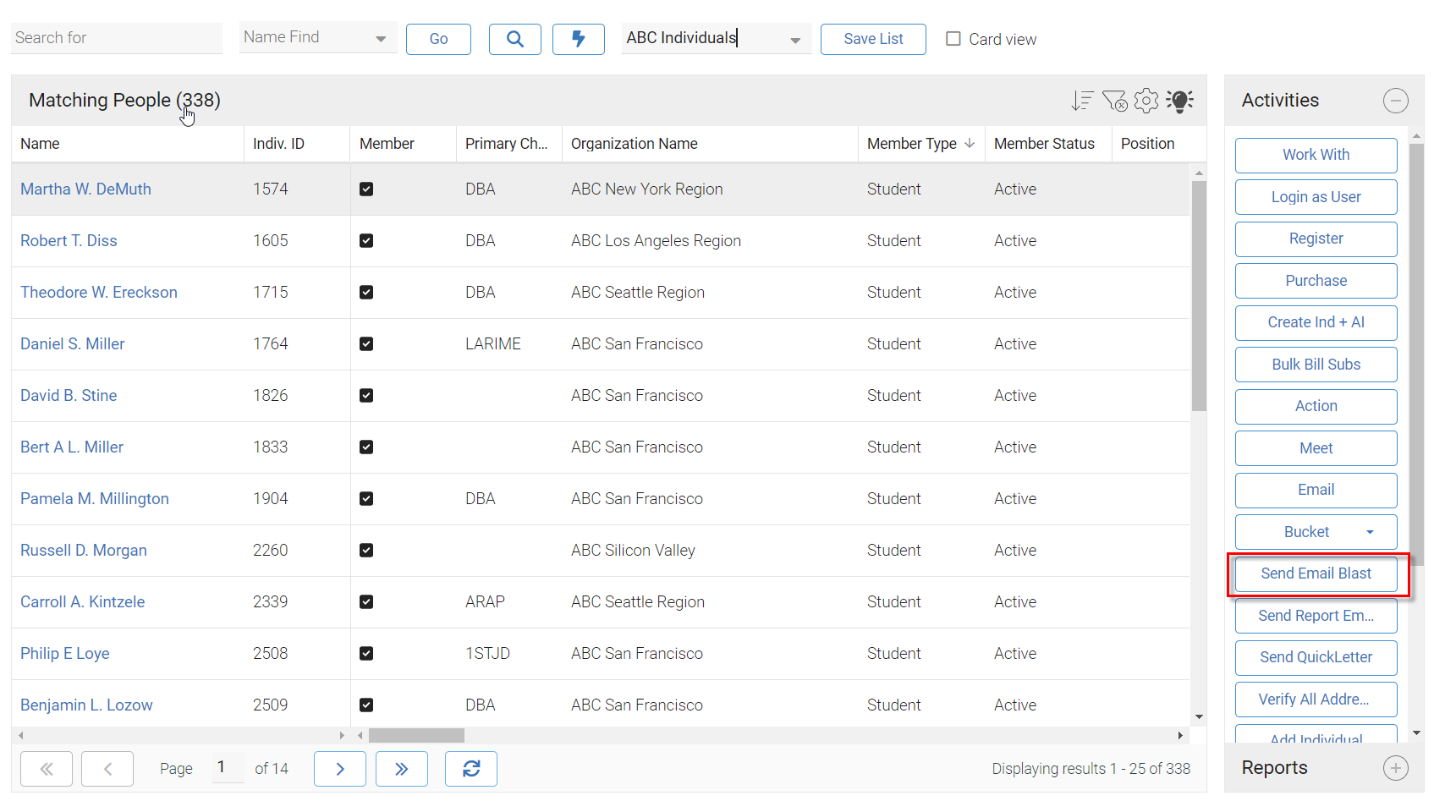Click the refresh results icon button
This screenshot has height=801, width=1434.
tap(471, 769)
